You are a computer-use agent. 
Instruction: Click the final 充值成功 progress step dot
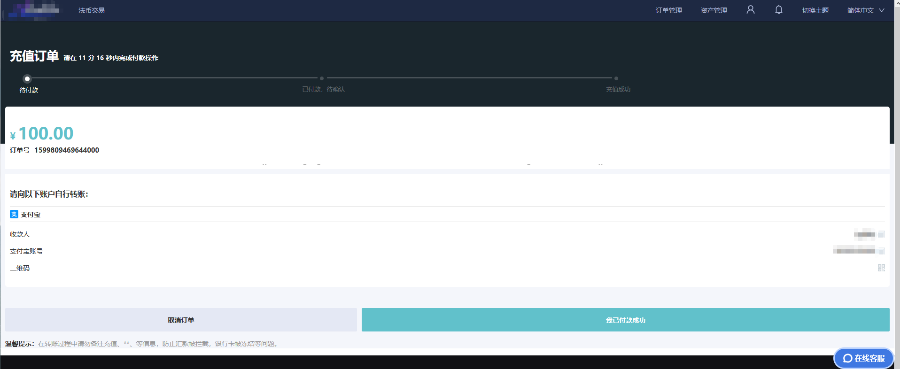click(616, 78)
